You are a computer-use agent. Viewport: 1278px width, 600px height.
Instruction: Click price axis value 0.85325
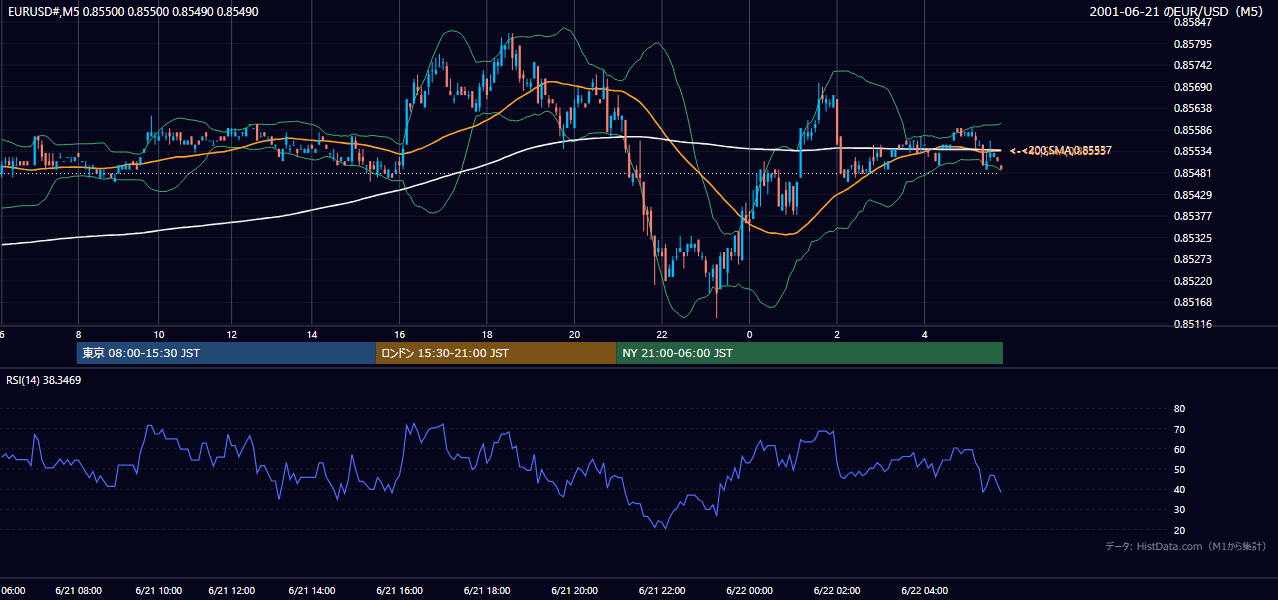point(1193,238)
